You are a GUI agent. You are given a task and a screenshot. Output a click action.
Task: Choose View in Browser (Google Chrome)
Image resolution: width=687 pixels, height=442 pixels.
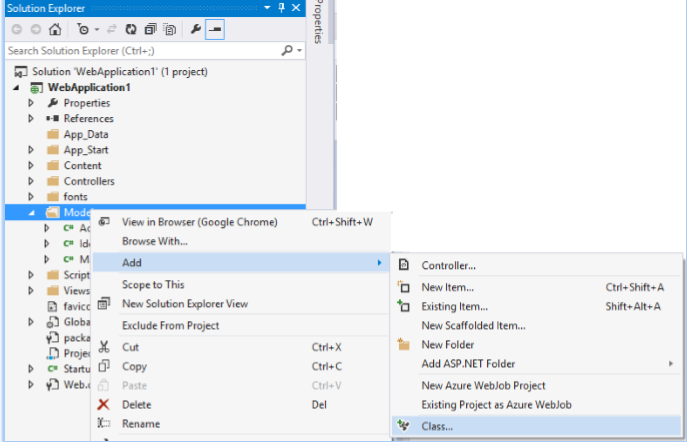[241, 222]
